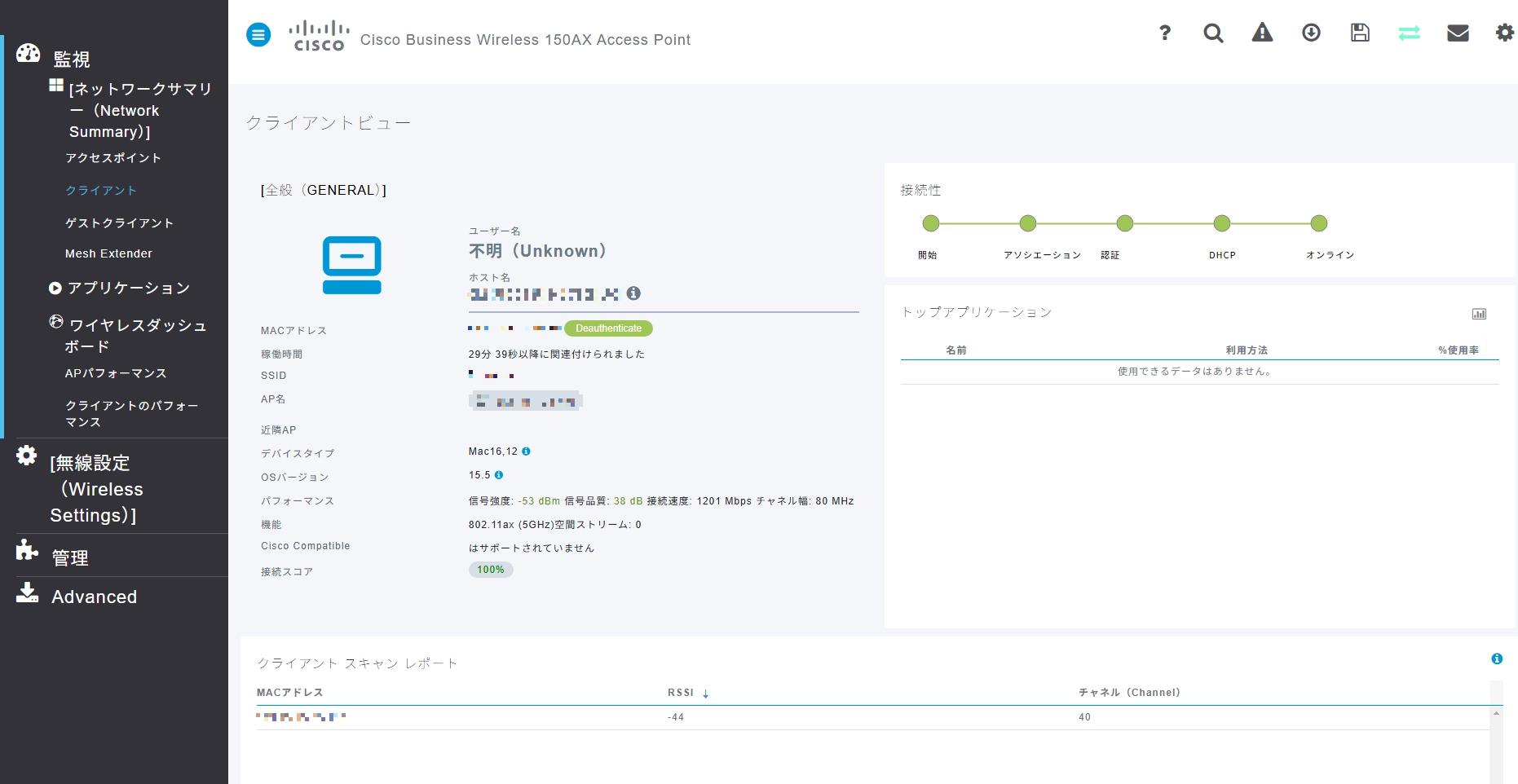1518x784 pixels.
Task: Expand the 無線設定 (Wireless Settings) section
Action: (x=96, y=489)
